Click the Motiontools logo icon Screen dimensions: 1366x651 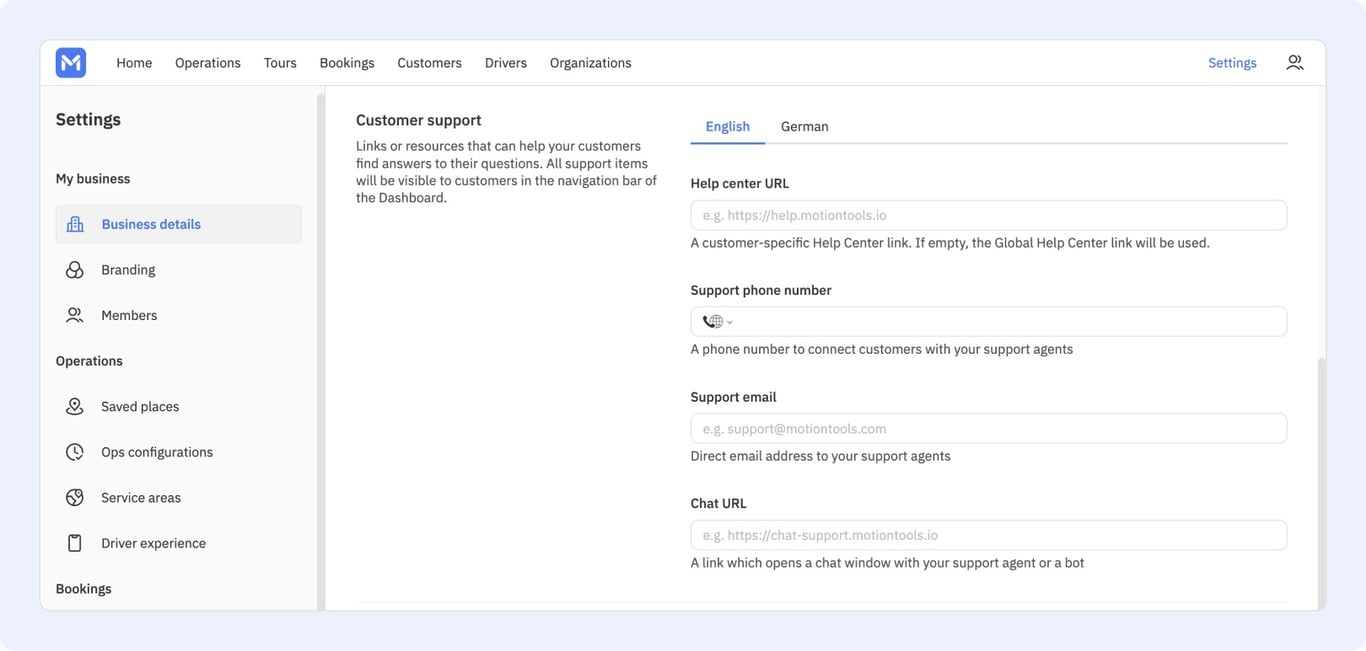tap(71, 63)
